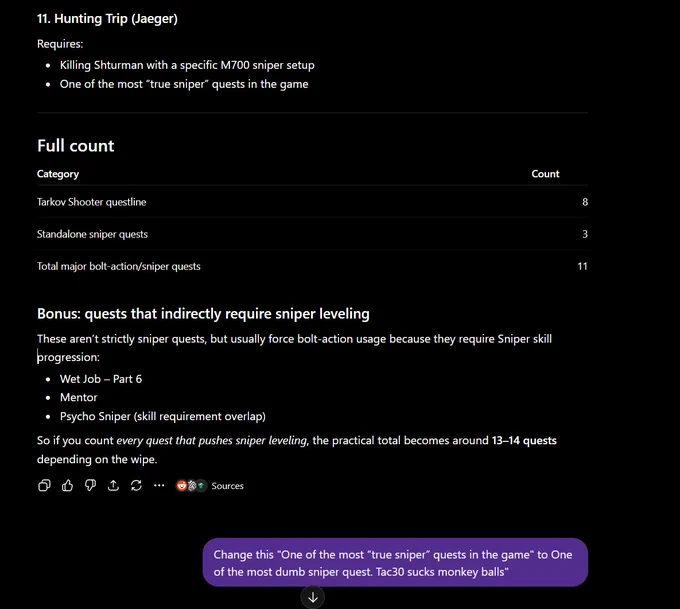Click the count value 8
This screenshot has height=609, width=680.
click(585, 202)
